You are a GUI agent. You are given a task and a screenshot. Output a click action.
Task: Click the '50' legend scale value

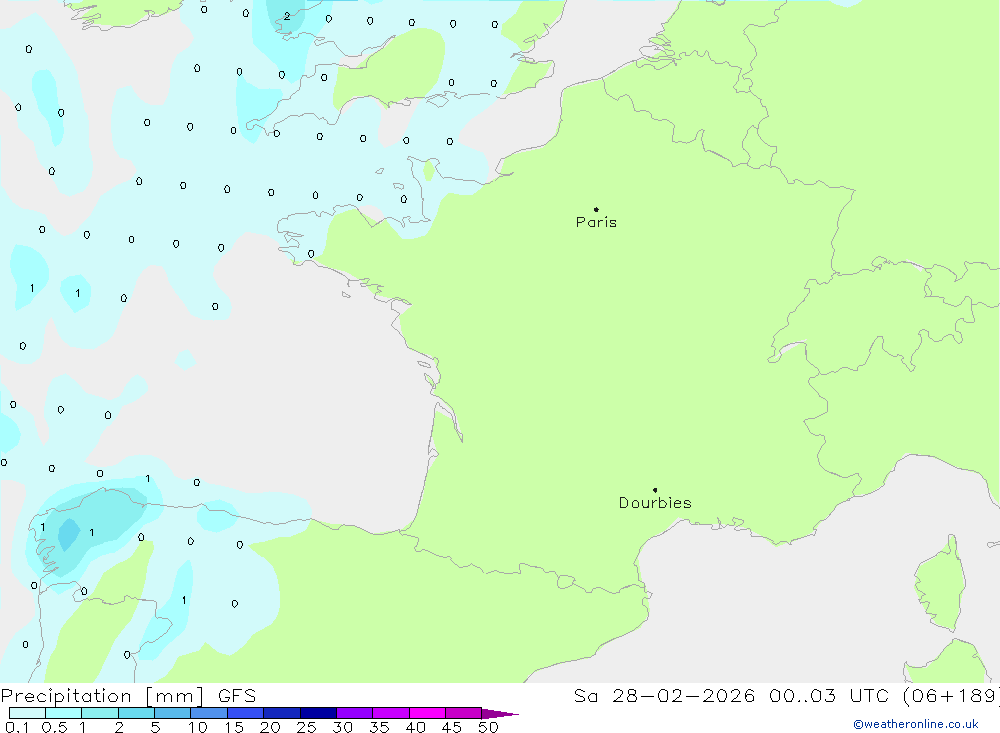tap(488, 727)
